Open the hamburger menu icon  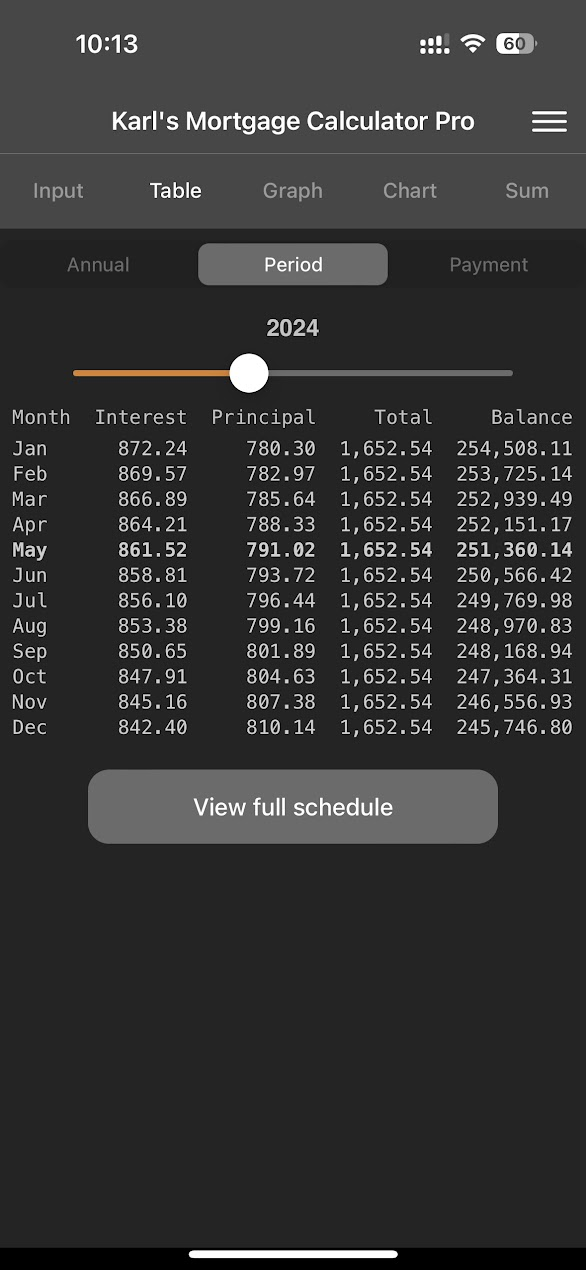click(549, 121)
